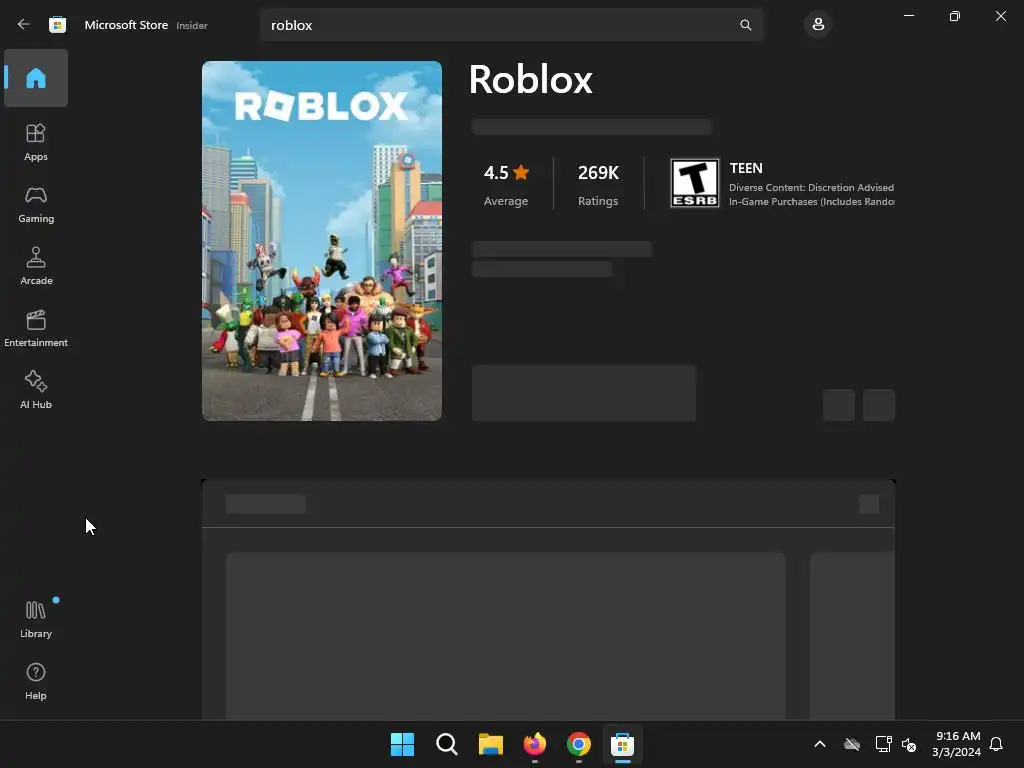Click the search box containing roblox
The width and height of the screenshot is (1024, 768).
(511, 25)
